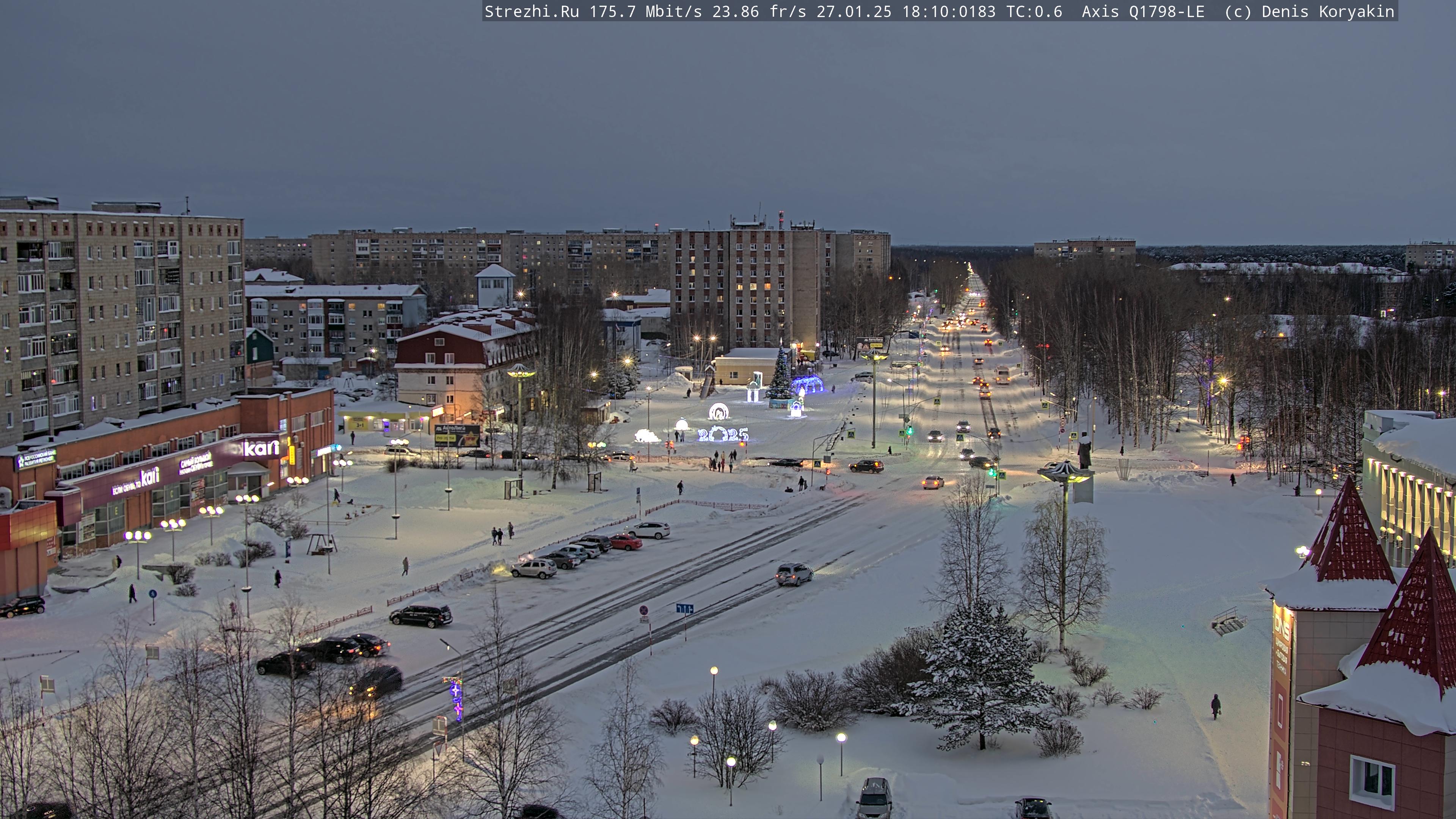Select the TC:0.6 value in the overlay
Image resolution: width=1456 pixels, height=819 pixels.
(x=1034, y=11)
